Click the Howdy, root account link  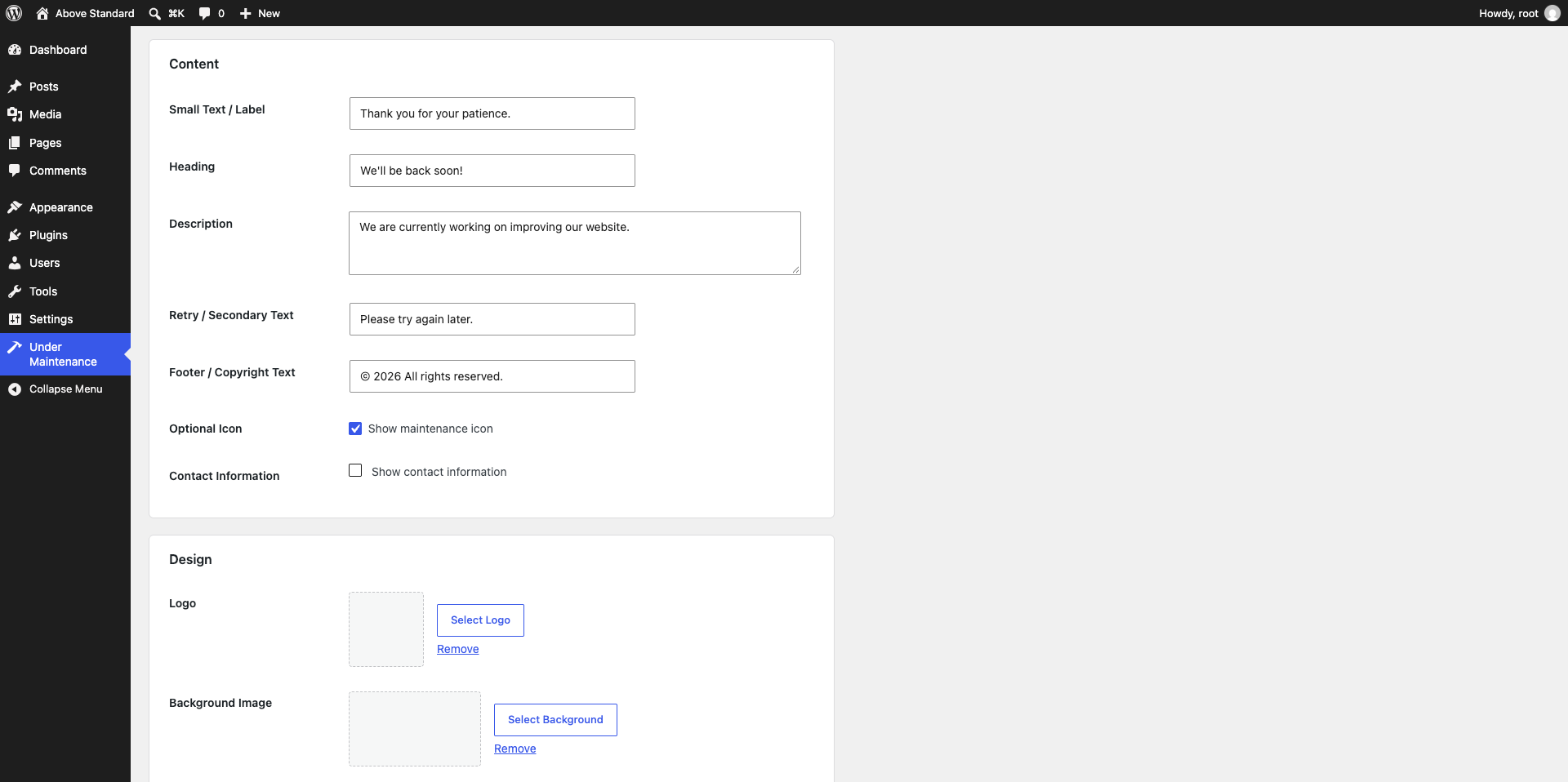[1519, 13]
